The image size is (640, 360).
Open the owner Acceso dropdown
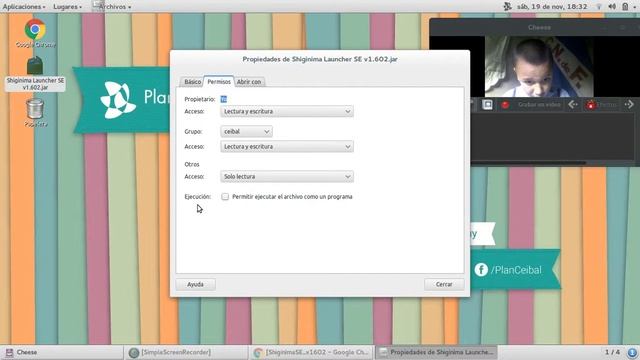pyautogui.click(x=287, y=111)
